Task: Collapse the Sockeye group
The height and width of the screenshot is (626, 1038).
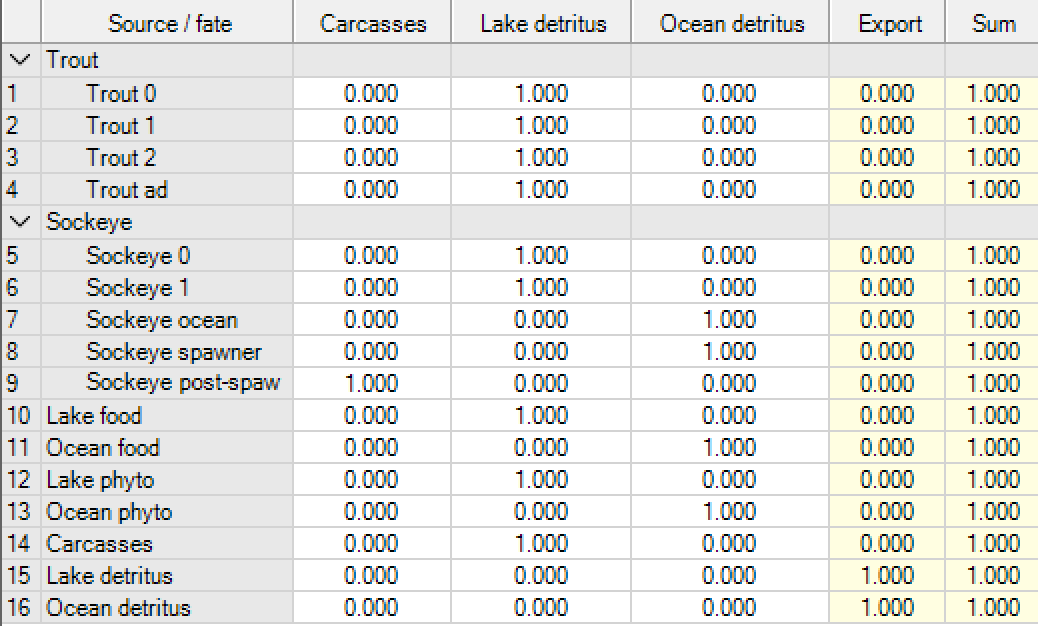Action: (19, 222)
